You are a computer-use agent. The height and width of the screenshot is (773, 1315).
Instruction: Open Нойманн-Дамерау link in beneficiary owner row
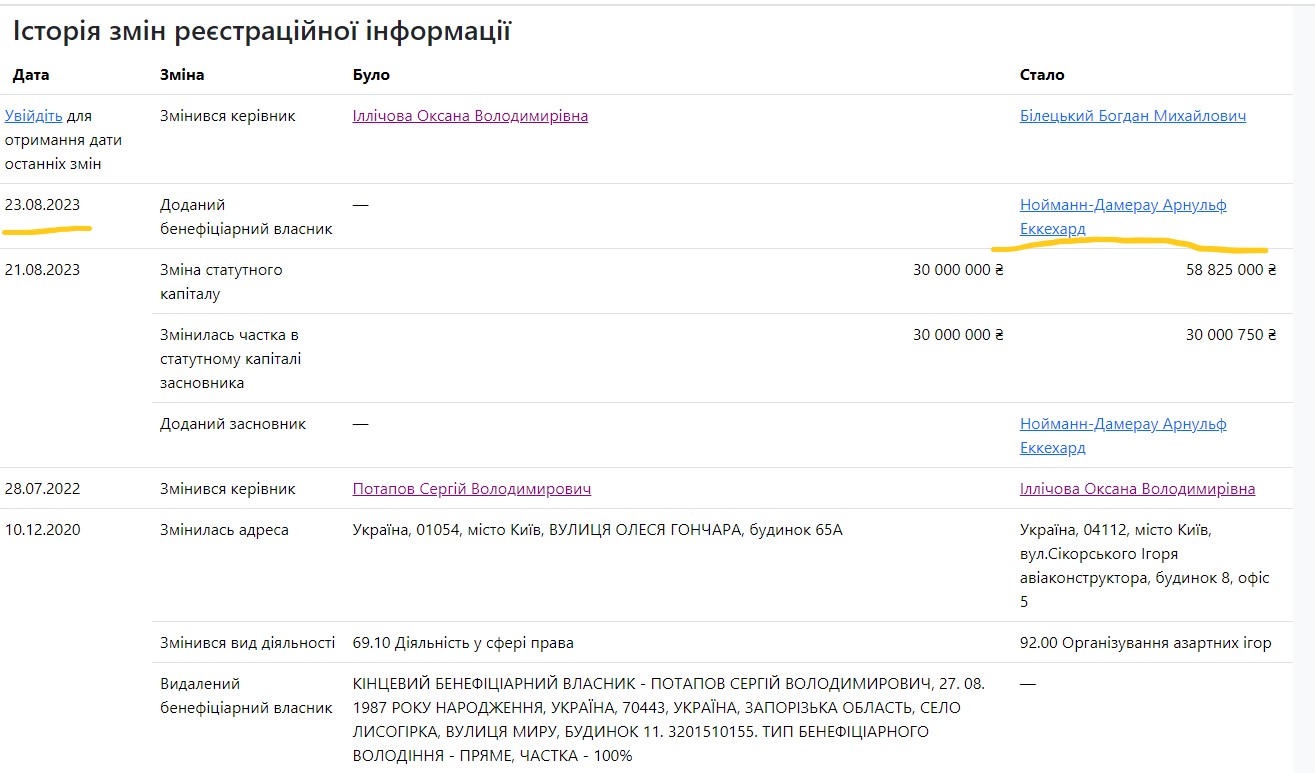[x=1122, y=205]
